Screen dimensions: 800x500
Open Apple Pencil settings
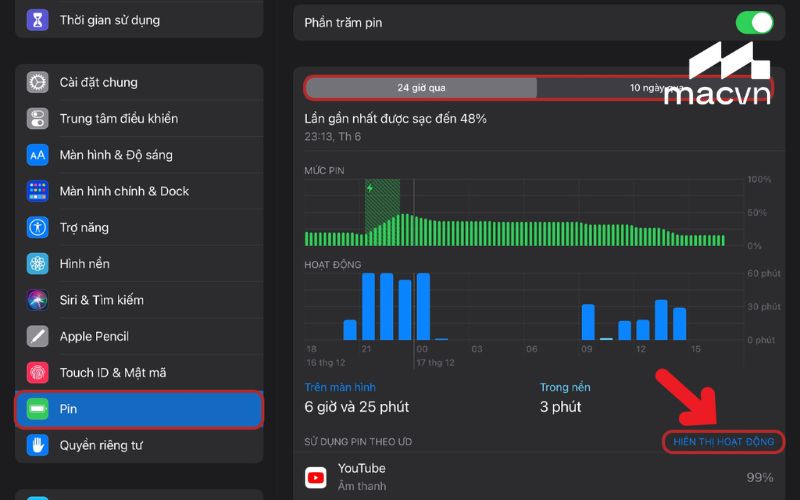point(139,336)
